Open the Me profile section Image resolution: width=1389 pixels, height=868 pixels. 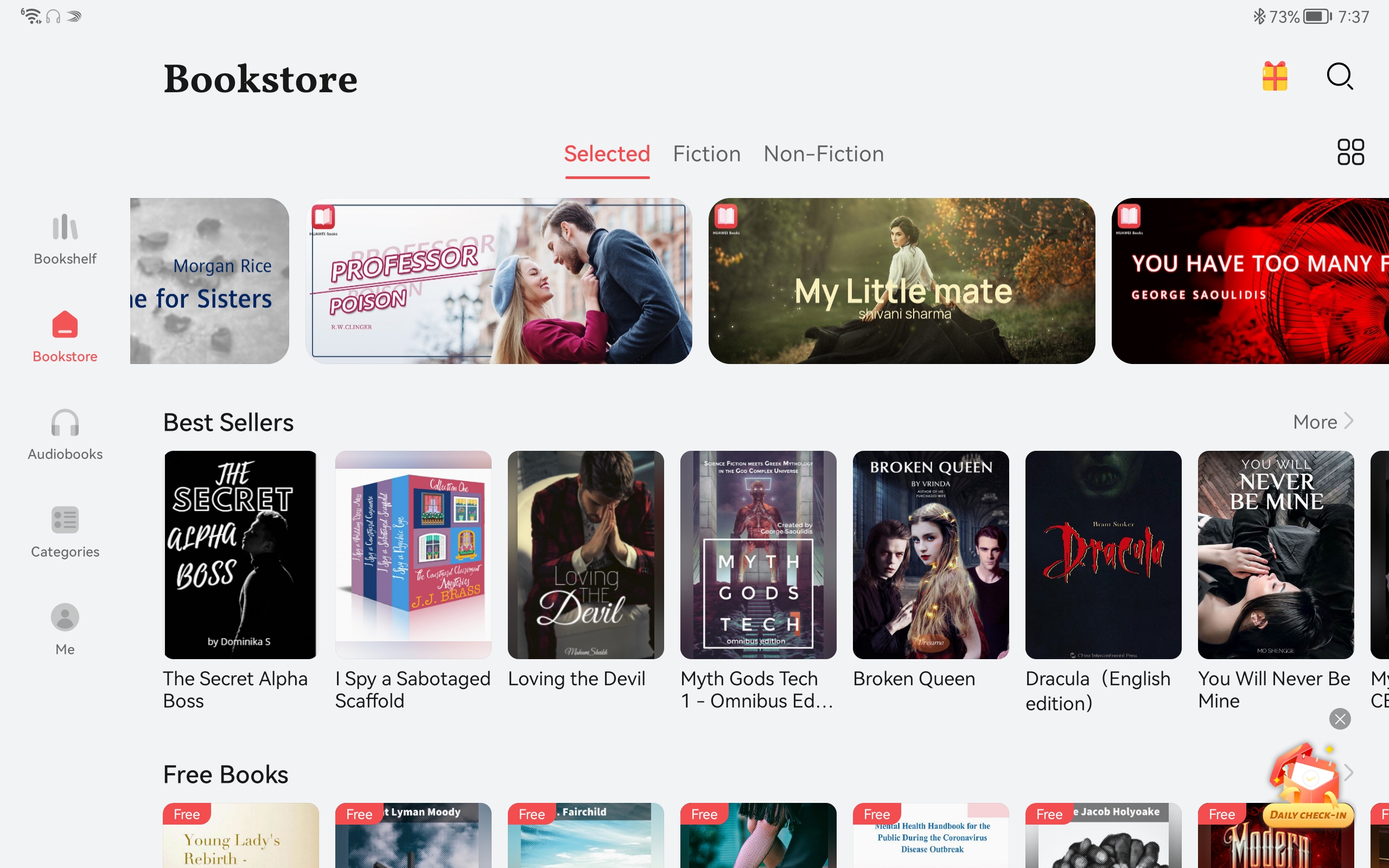click(x=65, y=630)
